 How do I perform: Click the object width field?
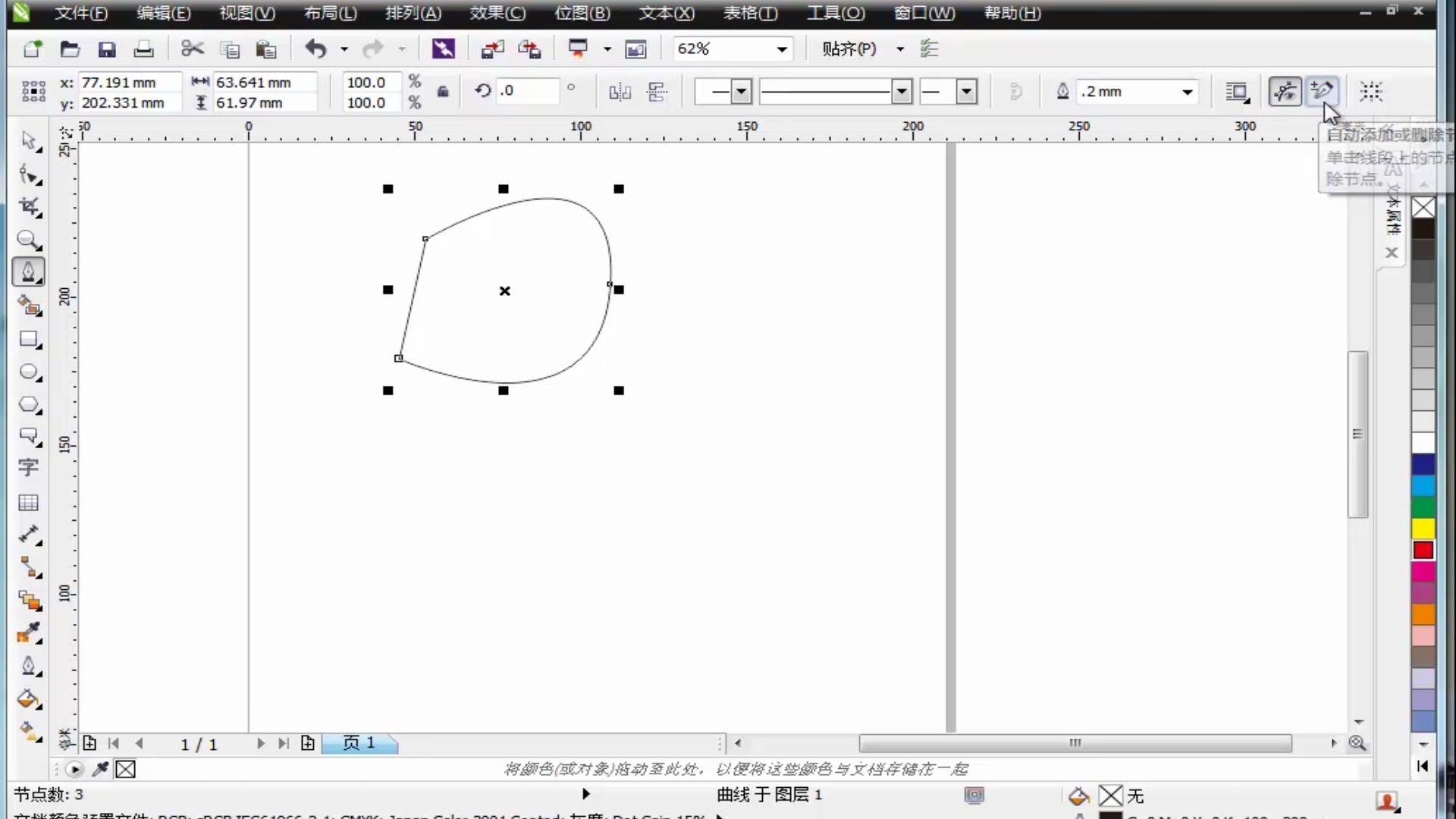point(264,82)
